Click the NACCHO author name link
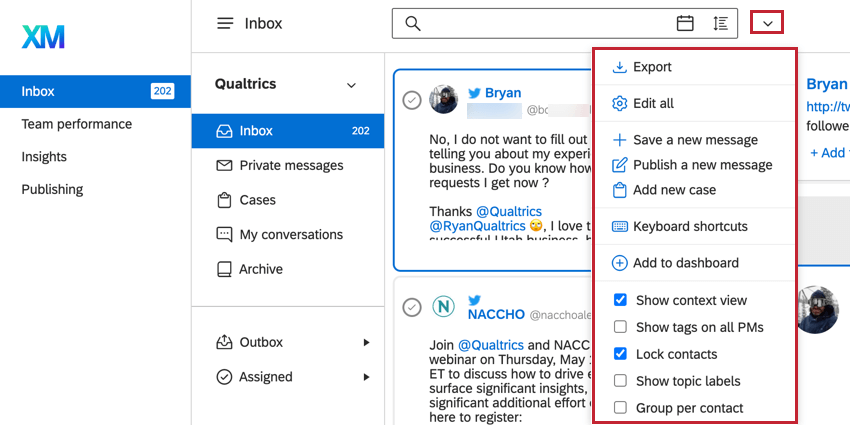This screenshot has width=850, height=425. click(x=497, y=315)
